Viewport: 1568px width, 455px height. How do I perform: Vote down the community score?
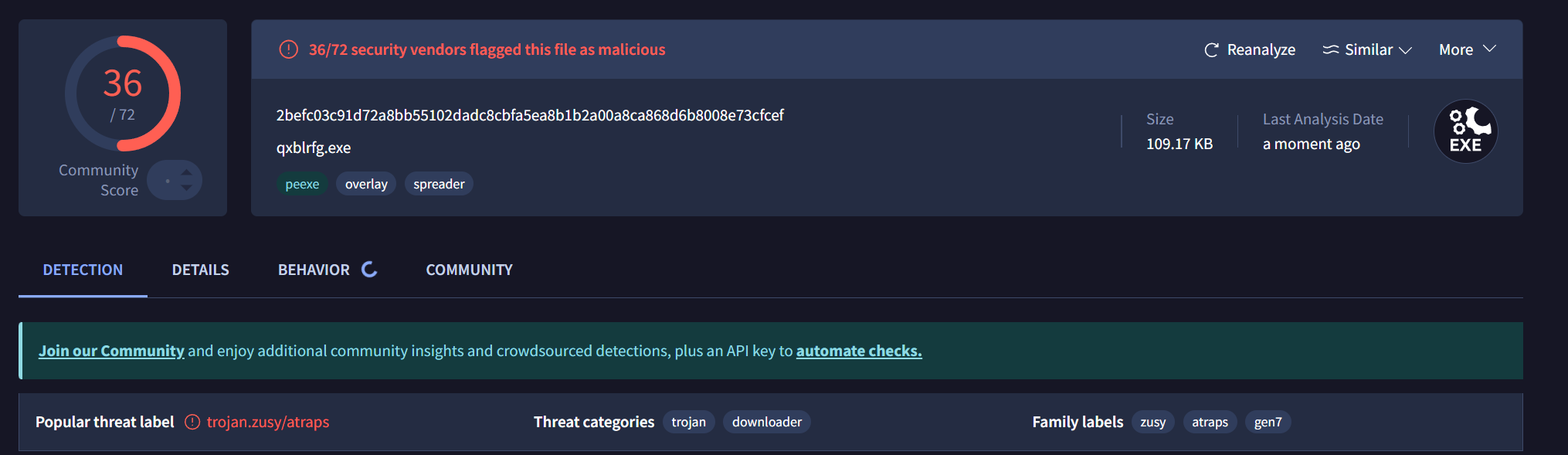coord(186,188)
